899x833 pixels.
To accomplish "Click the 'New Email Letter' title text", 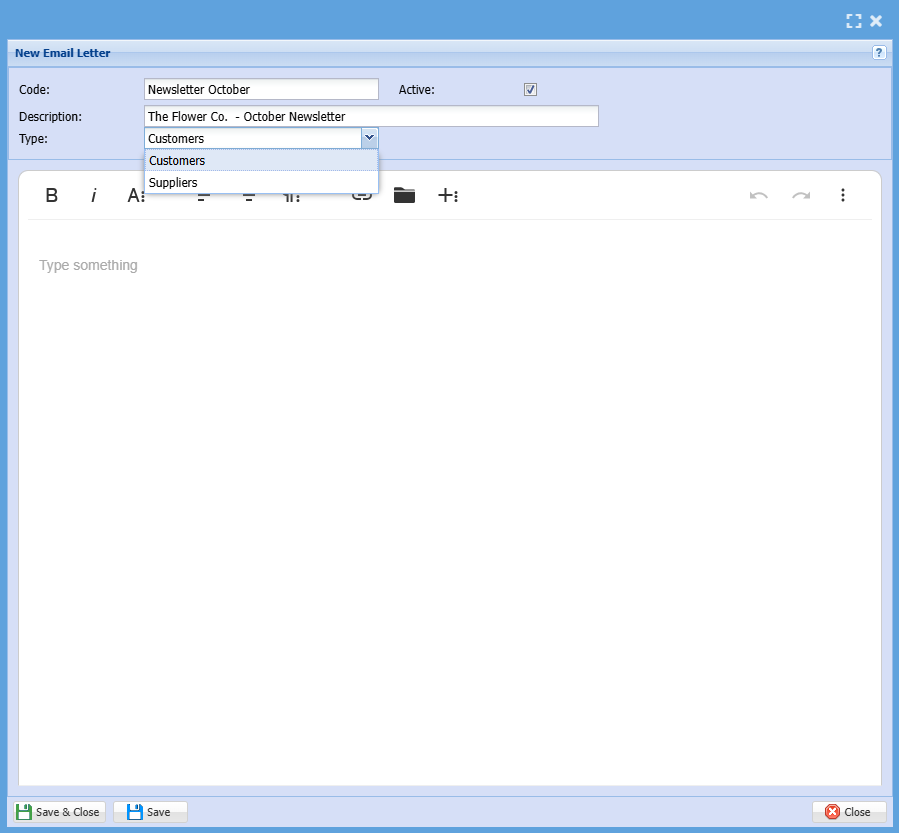I will click(62, 53).
